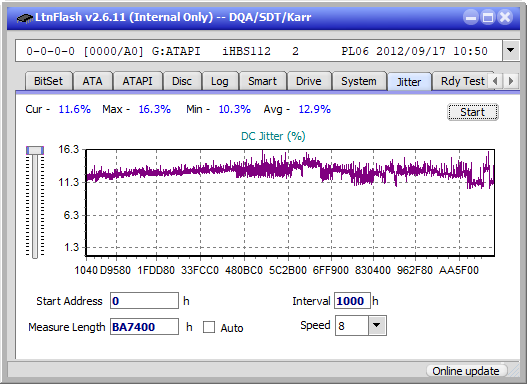Click the Min value 10.3%
Image resolution: width=527 pixels, height=384 pixels.
click(235, 109)
